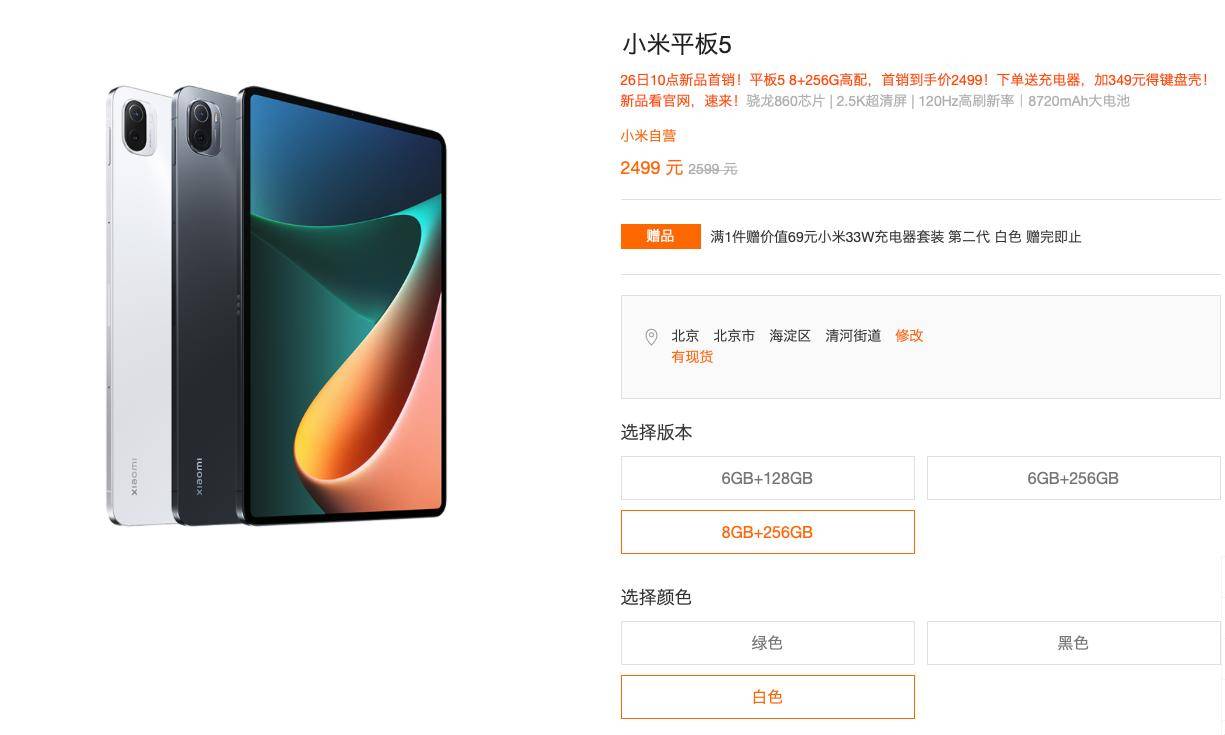The height and width of the screenshot is (735, 1225).
Task: Click the 北京市 city label
Action: pyautogui.click(x=734, y=336)
